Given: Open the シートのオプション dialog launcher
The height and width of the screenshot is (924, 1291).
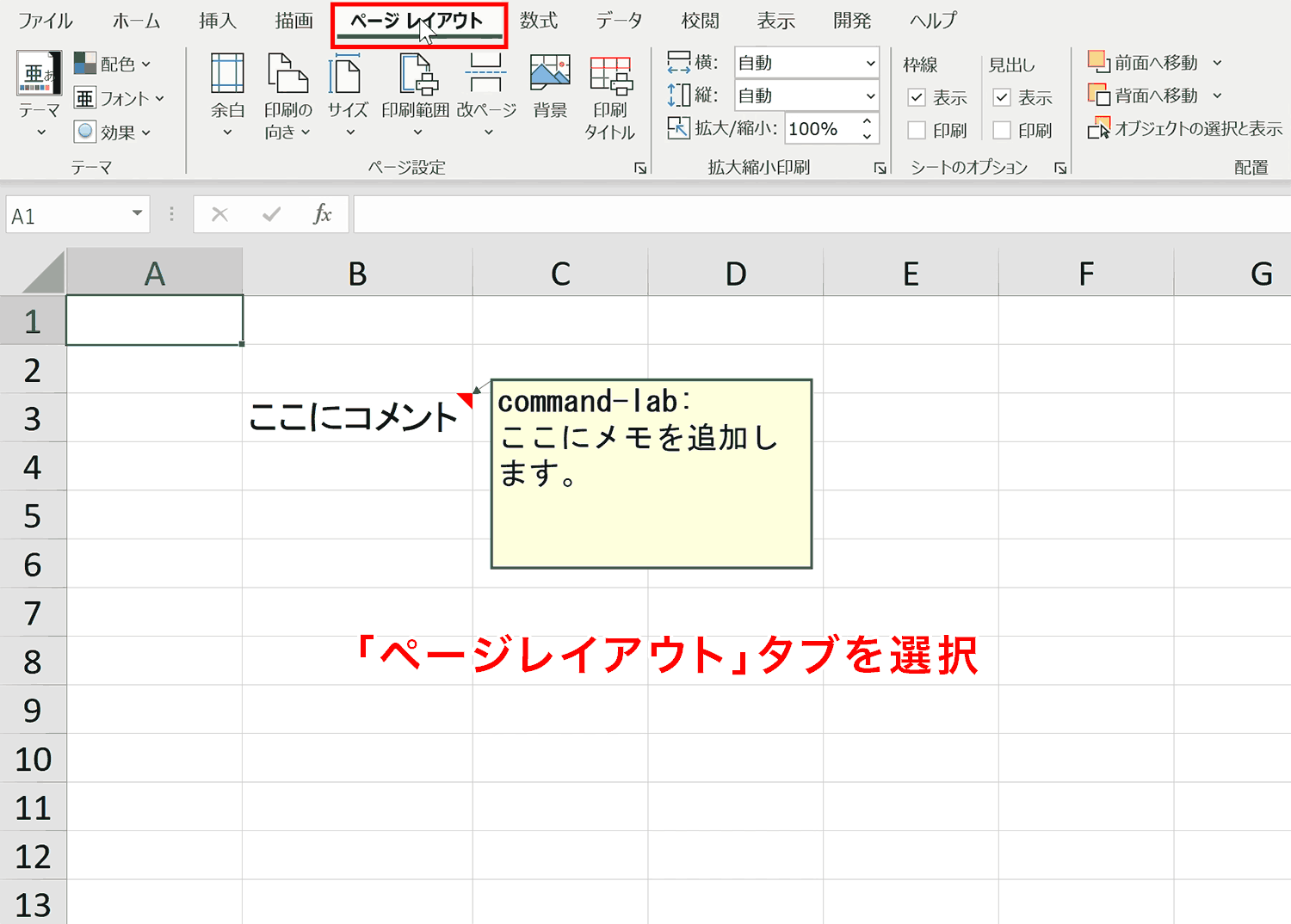Looking at the screenshot, I should pos(1060,168).
